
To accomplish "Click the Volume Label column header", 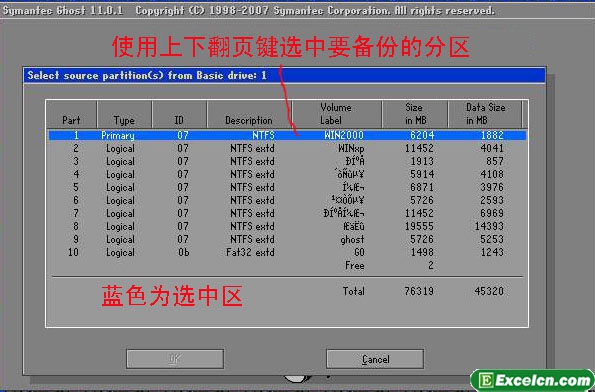I will click(x=337, y=114).
